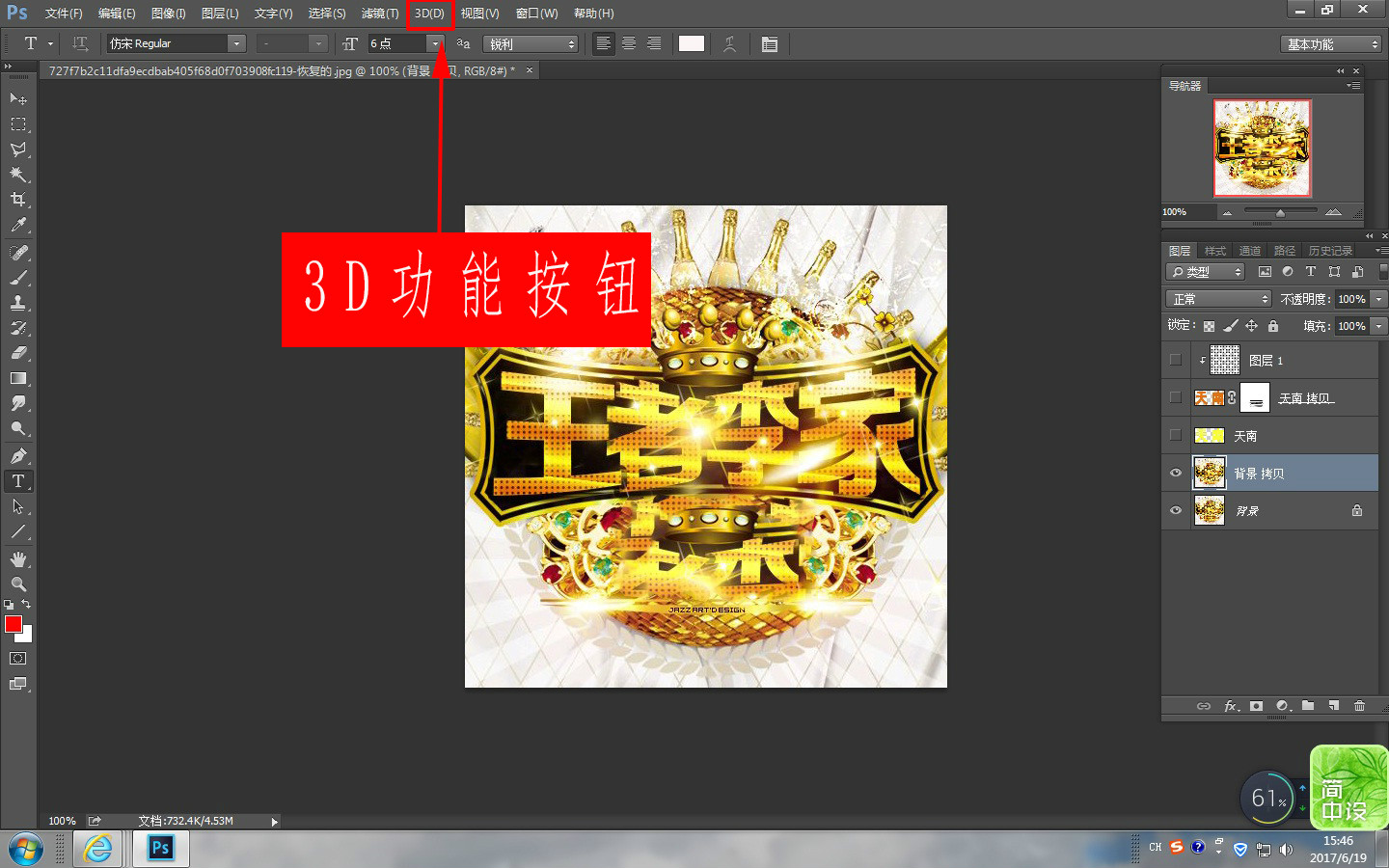The image size is (1389, 868).
Task: Show the 图层 1 layer
Action: click(1175, 360)
